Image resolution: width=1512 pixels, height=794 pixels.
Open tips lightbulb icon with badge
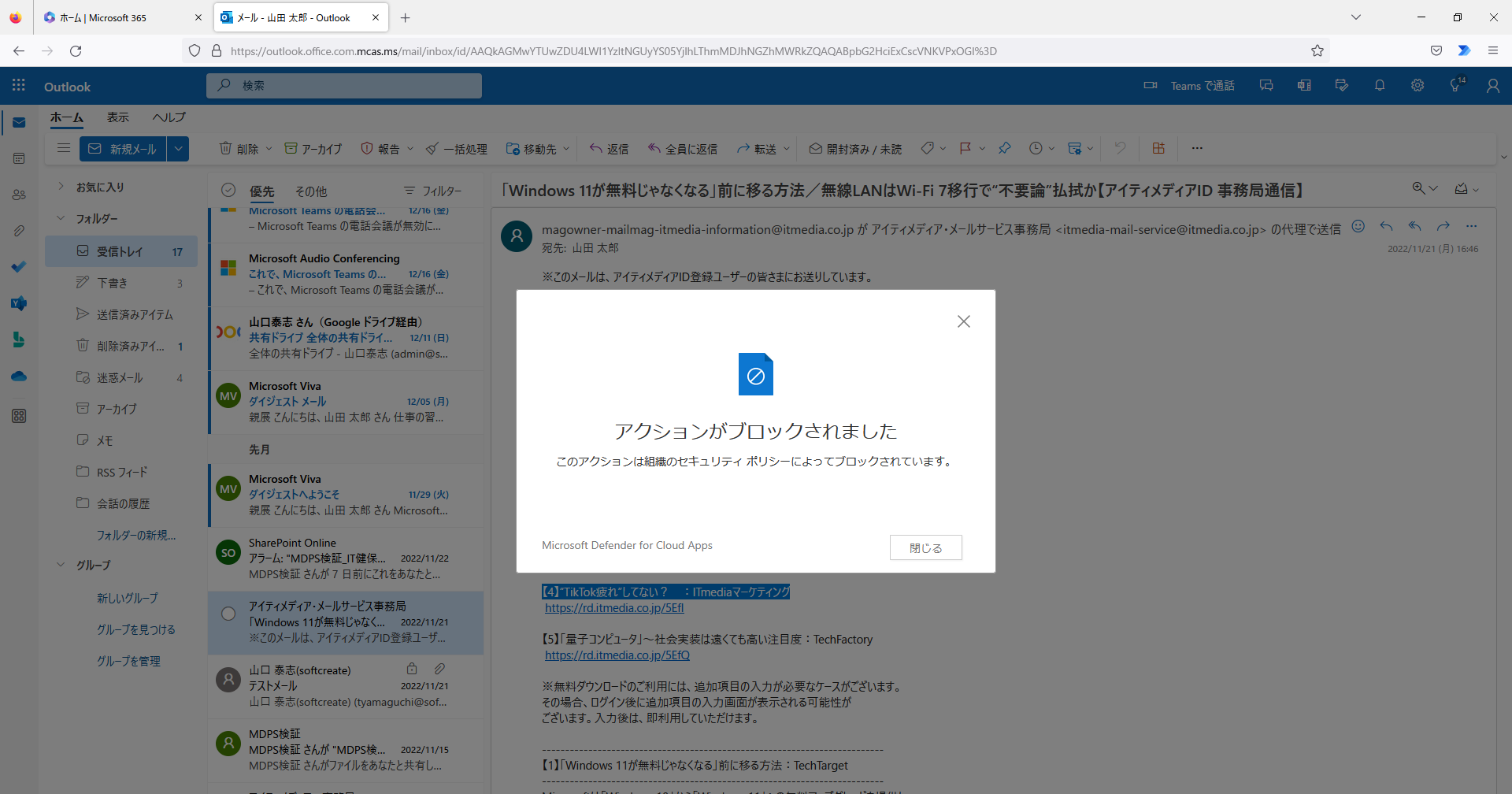[1456, 85]
